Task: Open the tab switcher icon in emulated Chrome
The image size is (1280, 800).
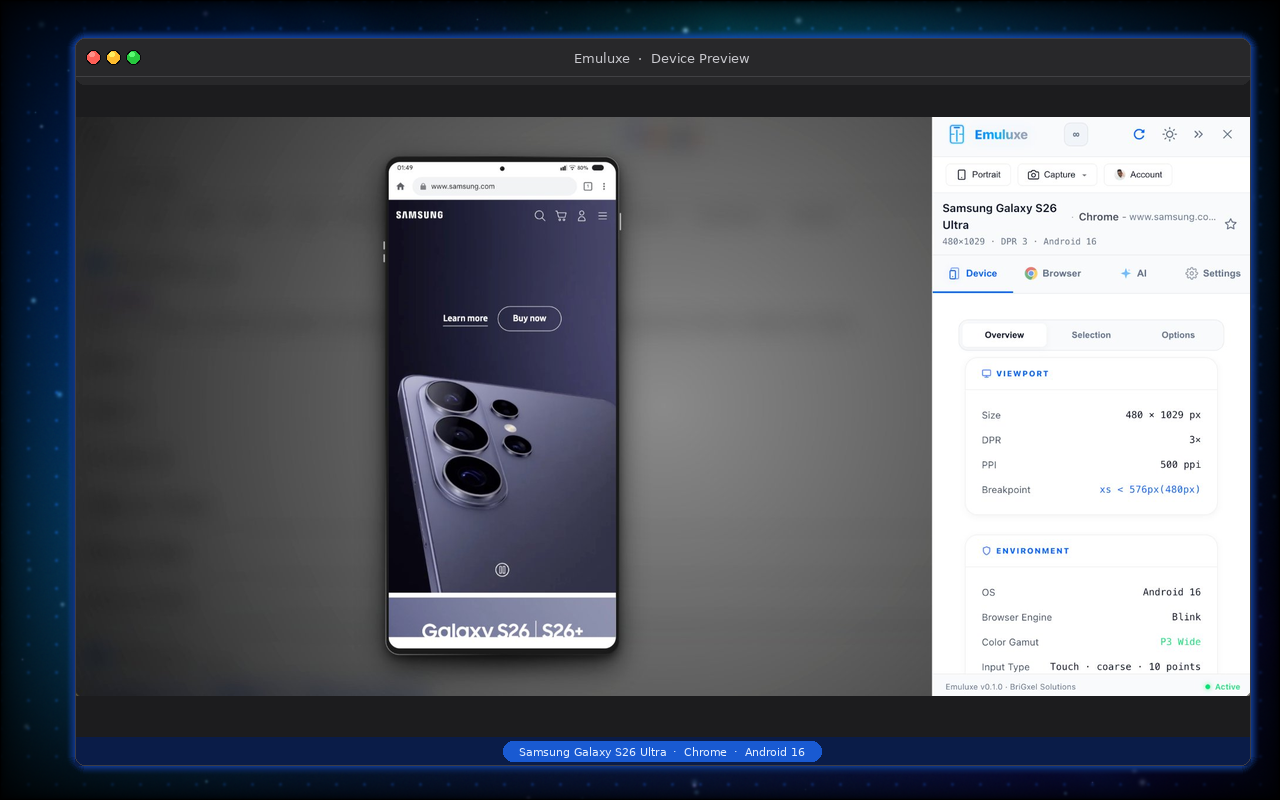Action: [x=588, y=186]
